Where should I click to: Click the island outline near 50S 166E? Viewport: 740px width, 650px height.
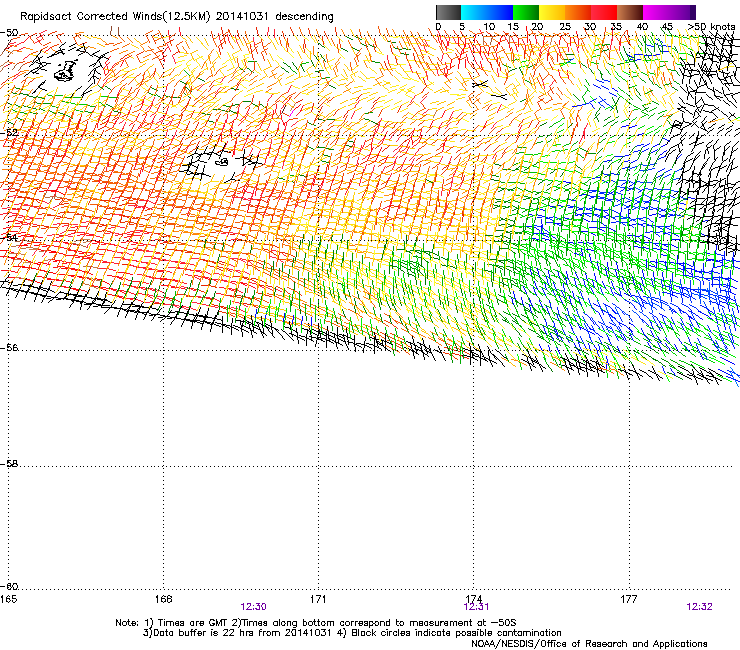coord(65,71)
